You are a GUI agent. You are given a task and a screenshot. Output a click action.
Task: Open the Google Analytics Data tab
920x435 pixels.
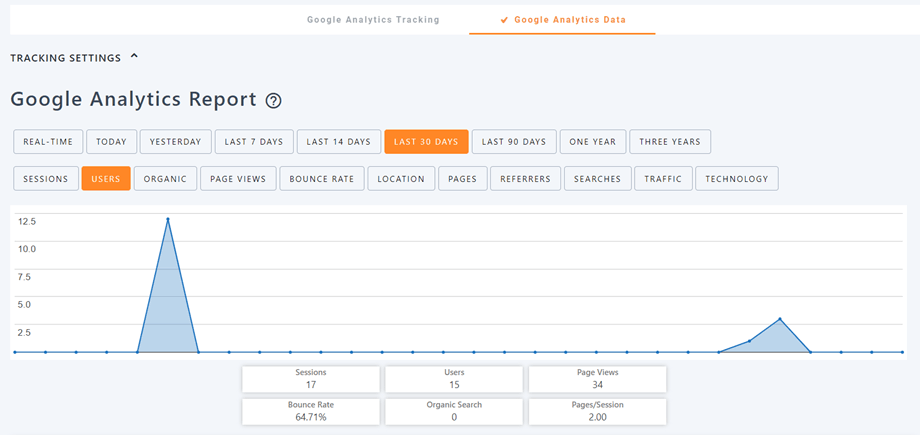pyautogui.click(x=562, y=19)
